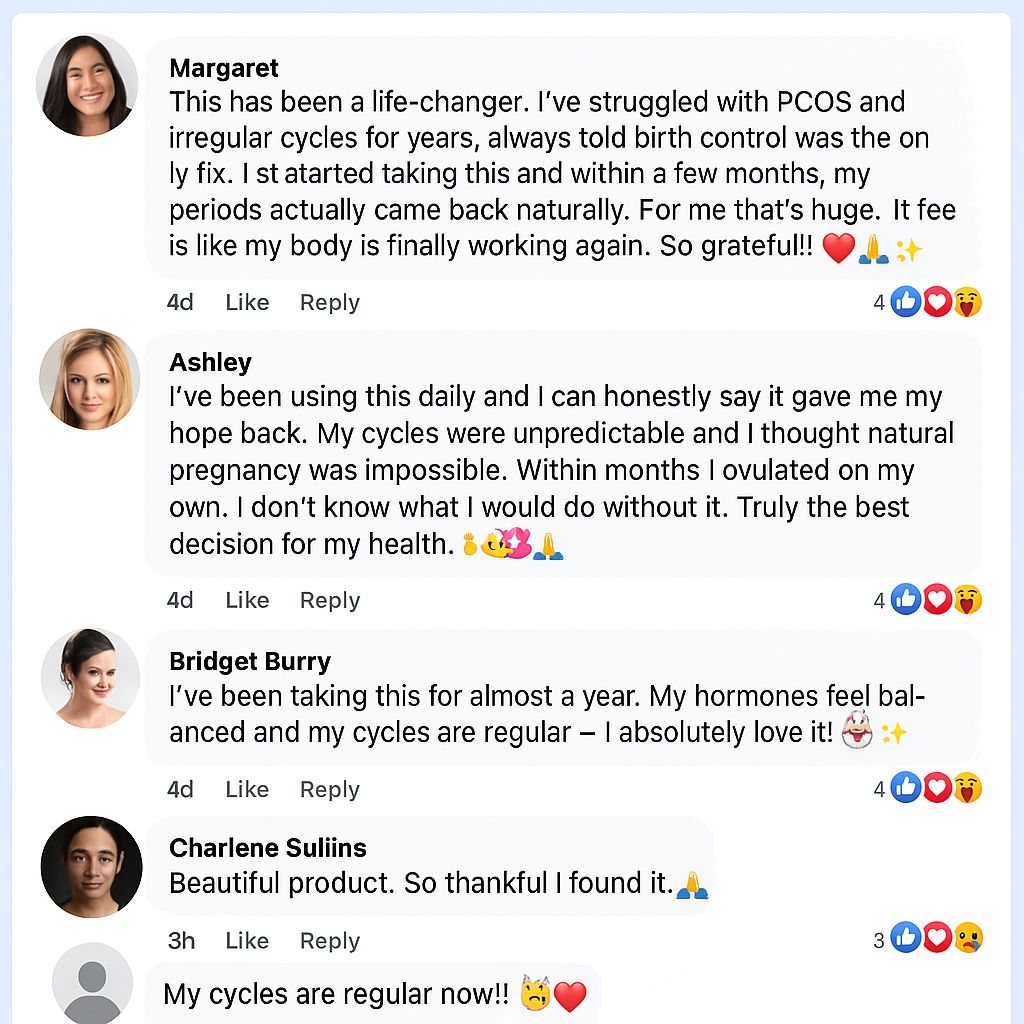Click the emoji face reaction on Margaret's comment

(x=967, y=301)
